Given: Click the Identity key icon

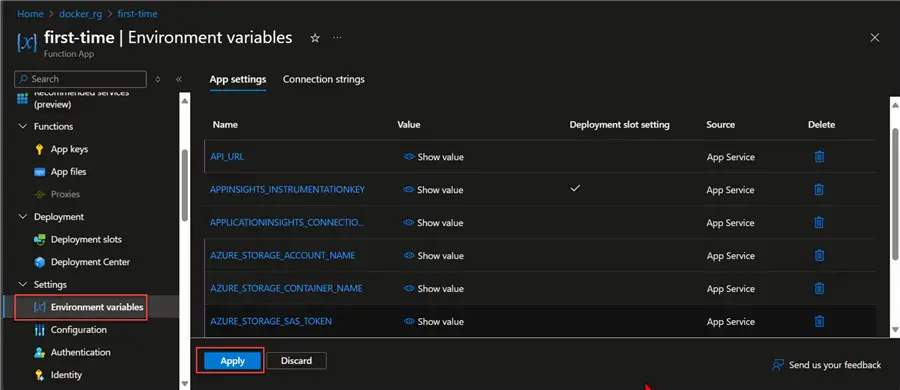Looking at the screenshot, I should tap(39, 375).
